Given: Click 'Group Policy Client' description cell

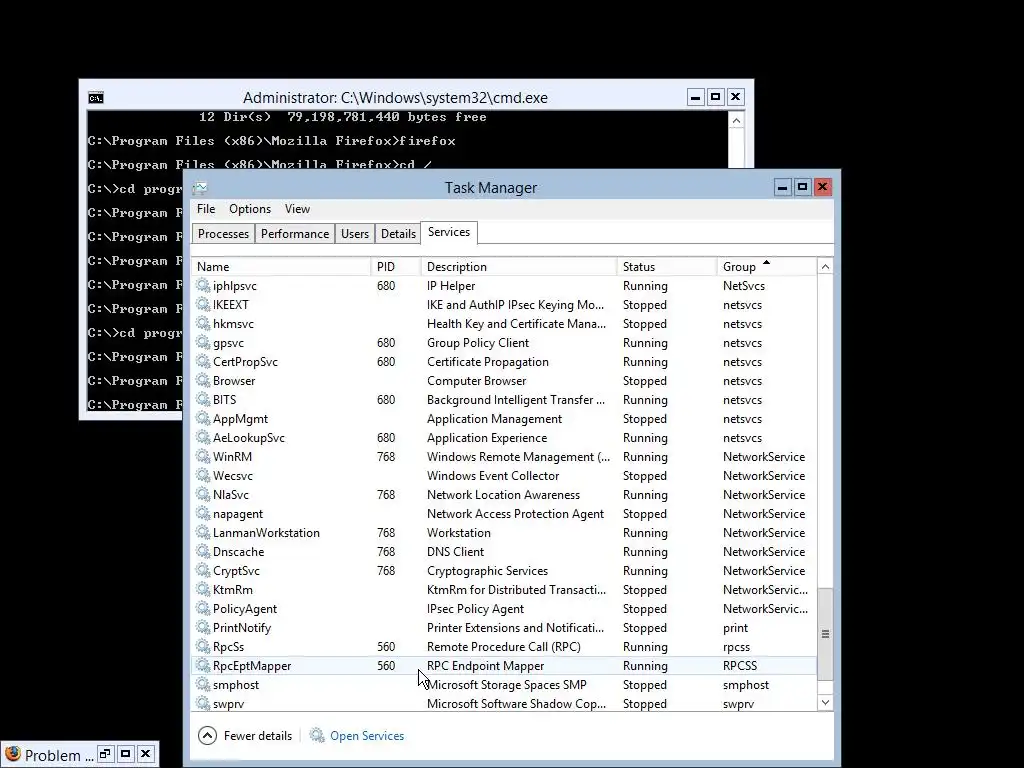Looking at the screenshot, I should click(478, 343).
